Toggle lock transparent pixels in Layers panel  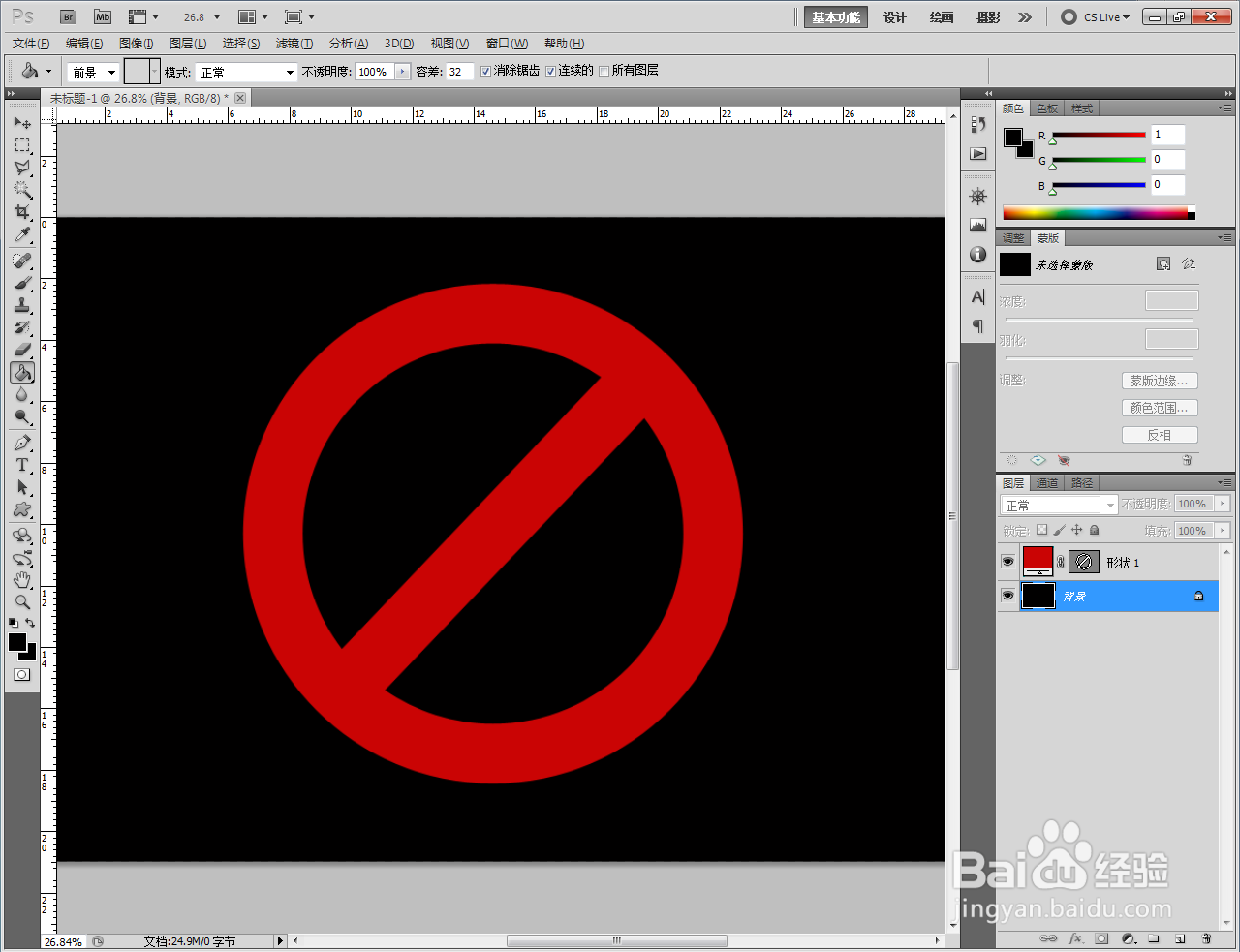1041,530
